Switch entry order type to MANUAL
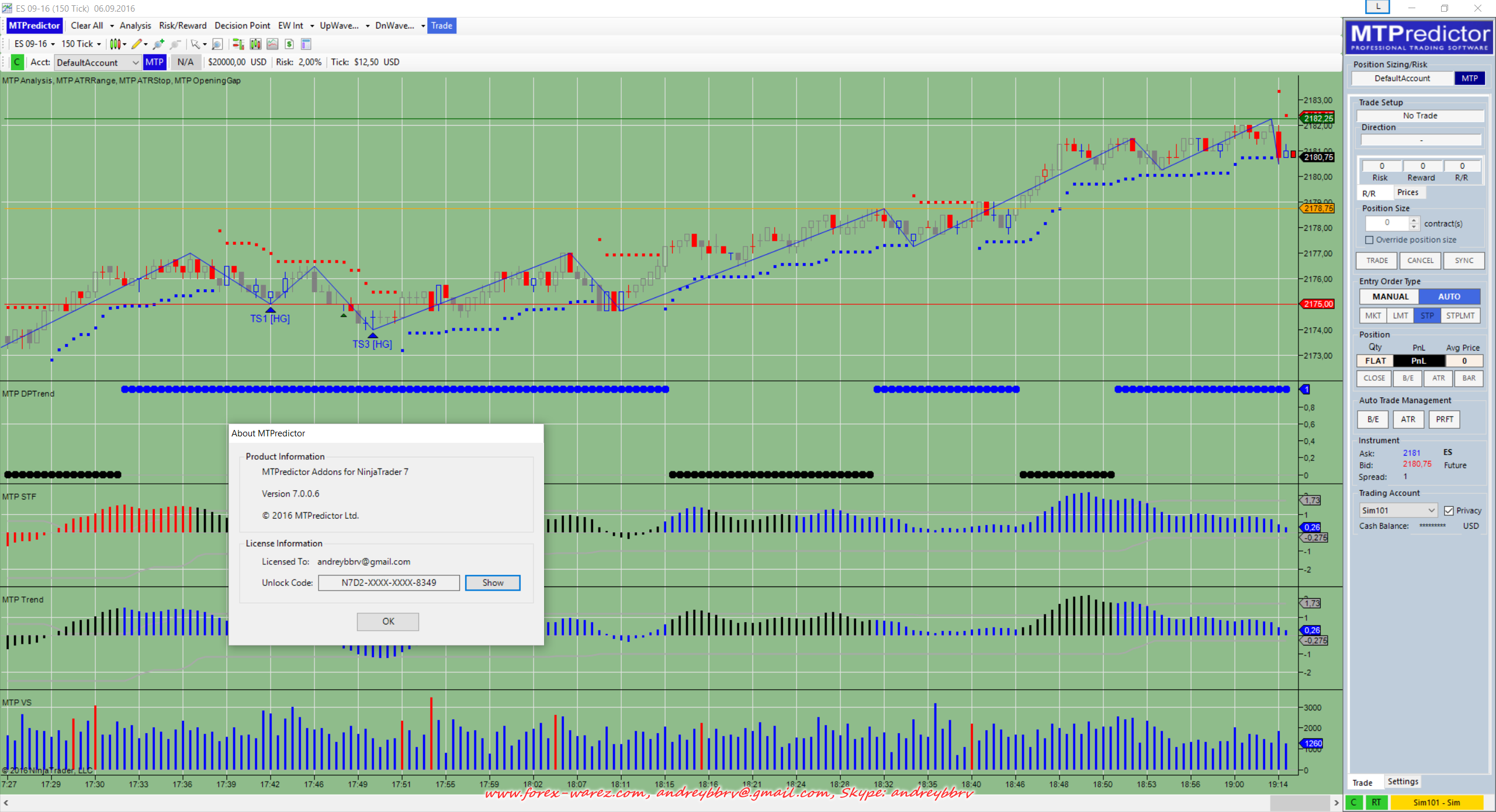The width and height of the screenshot is (1496, 812). pos(1390,297)
